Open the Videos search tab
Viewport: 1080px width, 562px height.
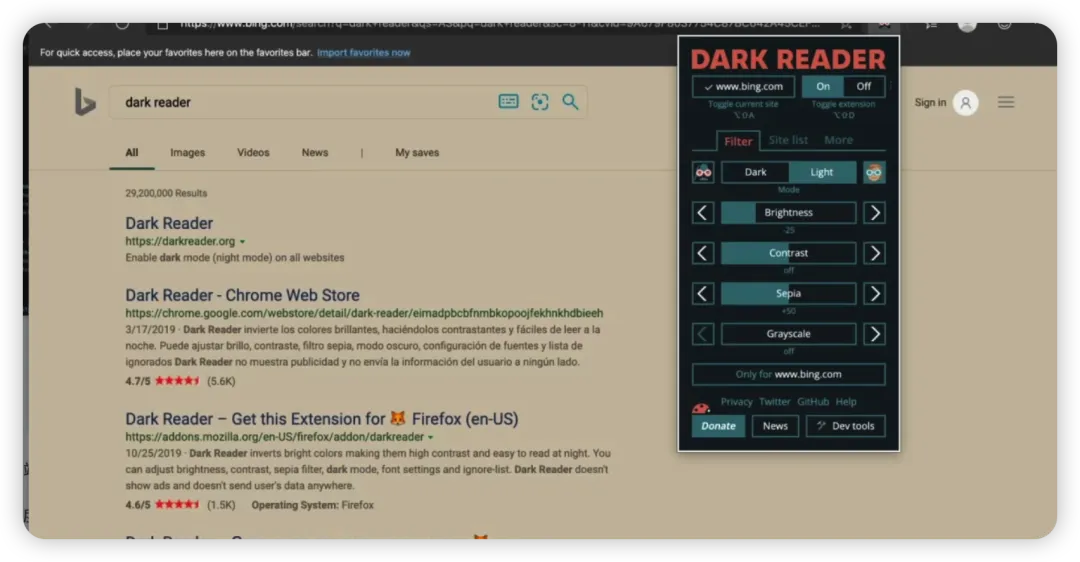tap(253, 153)
